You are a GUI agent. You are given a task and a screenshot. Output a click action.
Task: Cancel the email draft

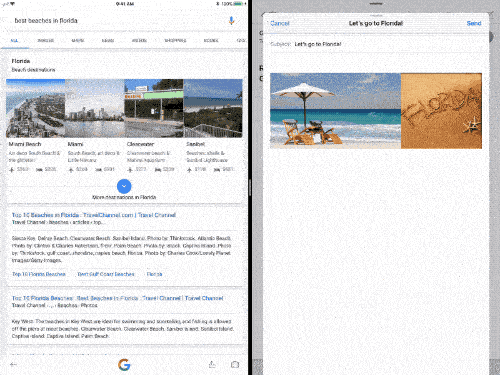click(280, 23)
